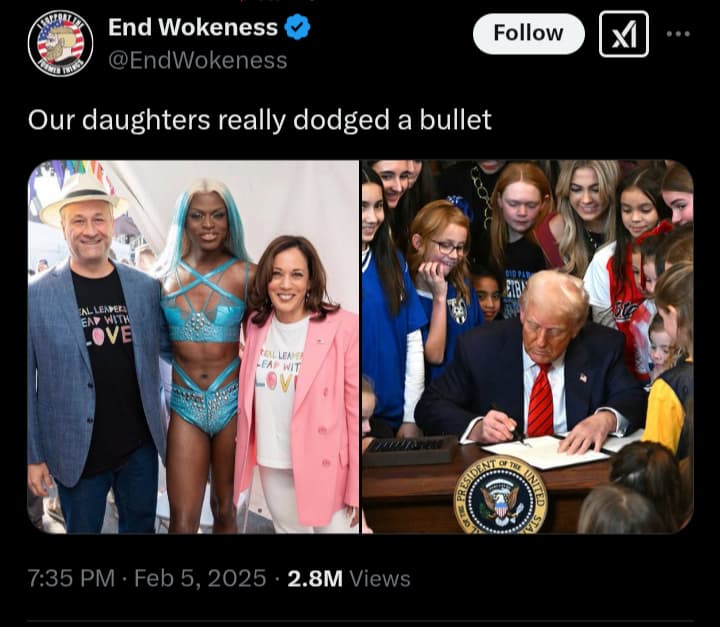Open the End Wokeness profile avatar

(x=60, y=43)
